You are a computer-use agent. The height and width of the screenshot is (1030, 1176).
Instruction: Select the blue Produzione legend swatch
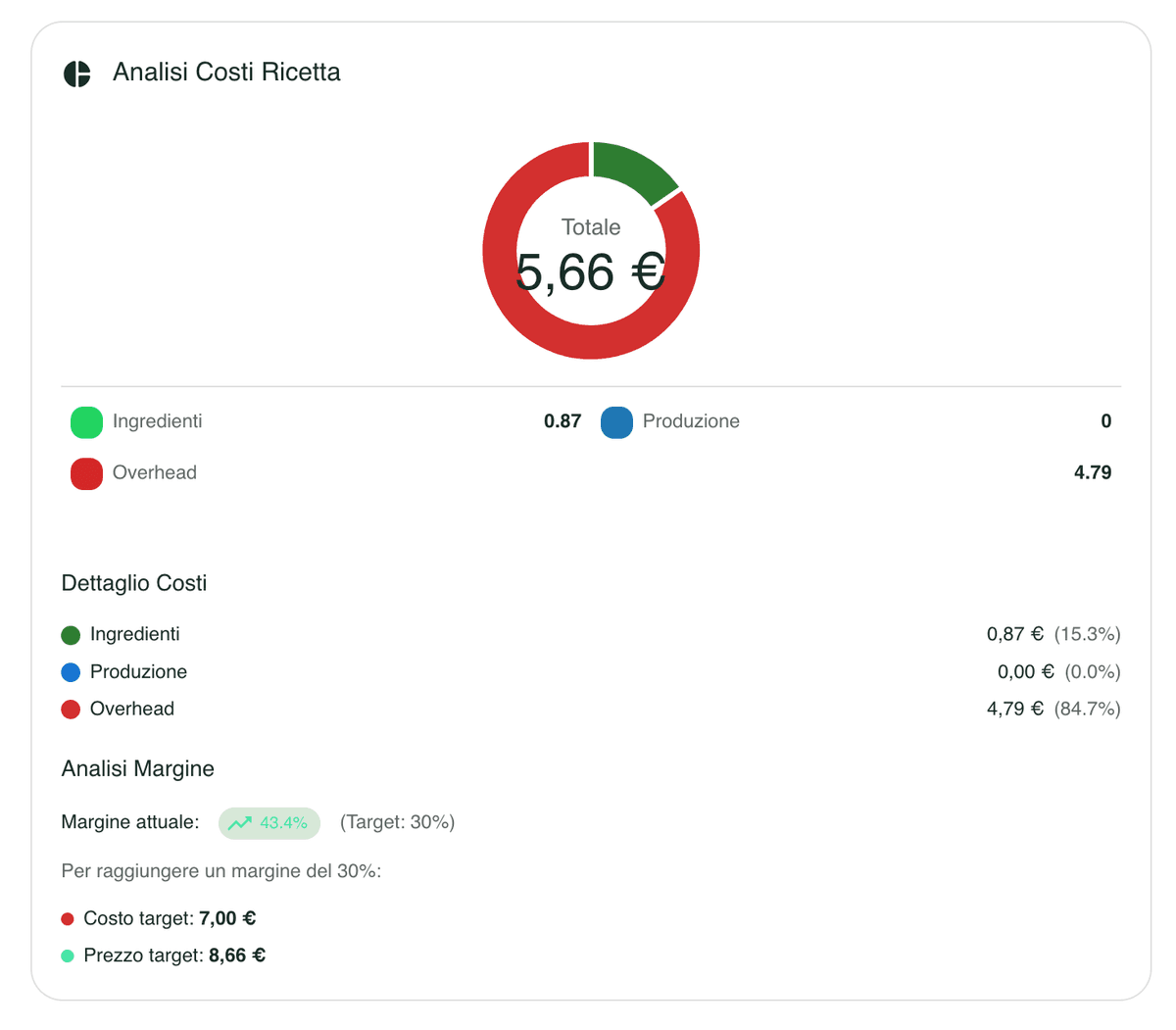[616, 421]
